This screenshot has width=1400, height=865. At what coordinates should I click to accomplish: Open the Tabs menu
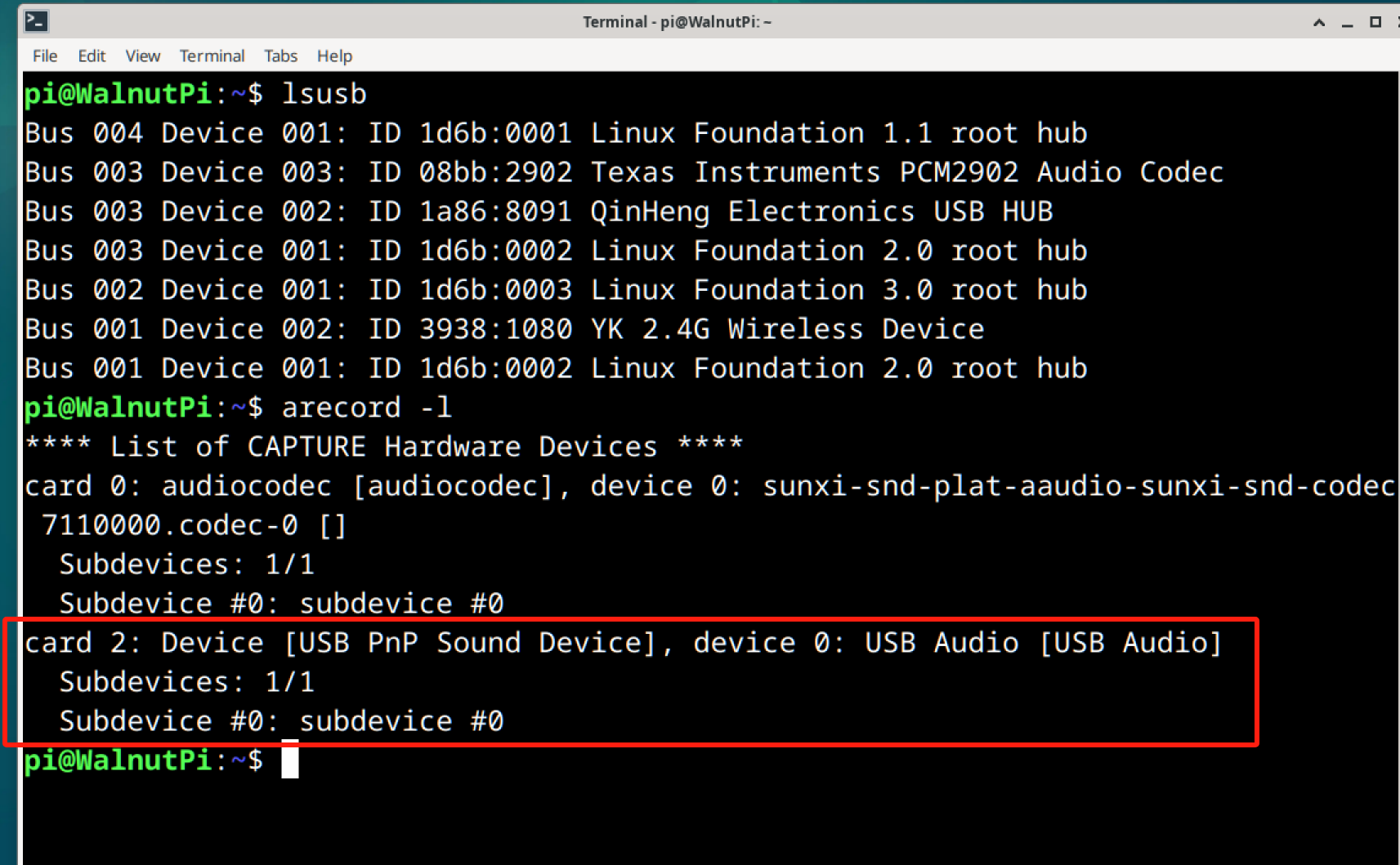pos(280,56)
